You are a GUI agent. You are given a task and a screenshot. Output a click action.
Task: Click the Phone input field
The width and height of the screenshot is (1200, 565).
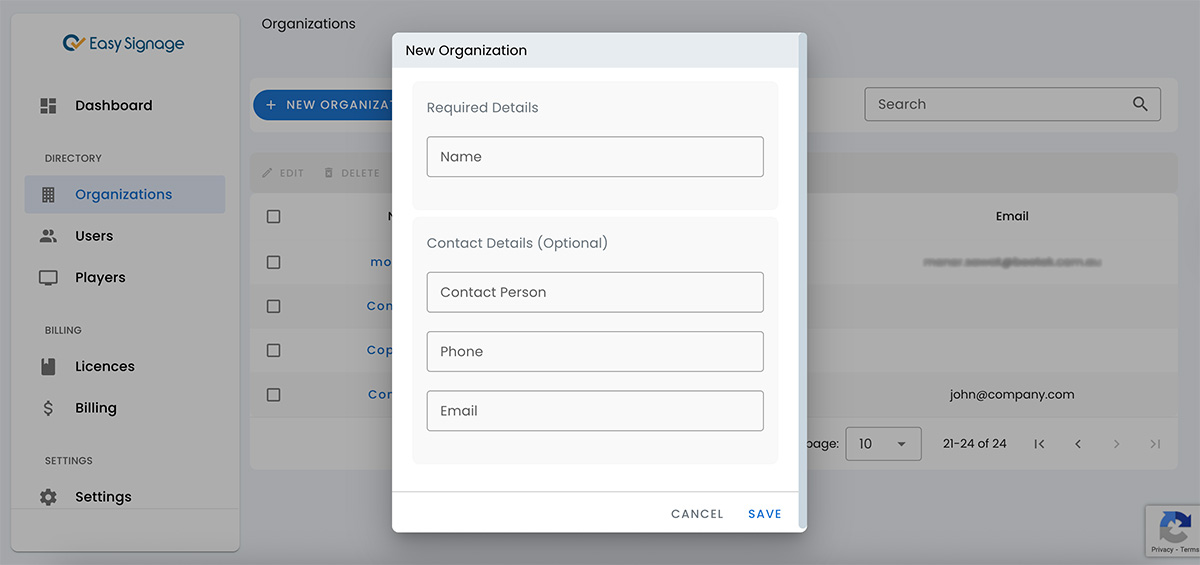tap(595, 351)
